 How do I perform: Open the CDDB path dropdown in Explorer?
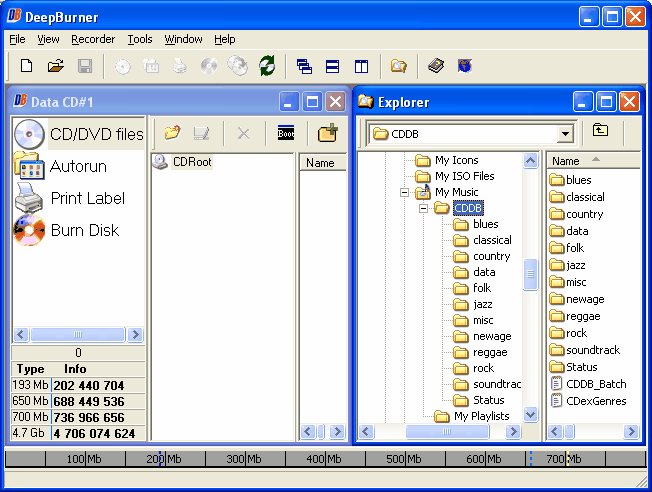[x=565, y=134]
